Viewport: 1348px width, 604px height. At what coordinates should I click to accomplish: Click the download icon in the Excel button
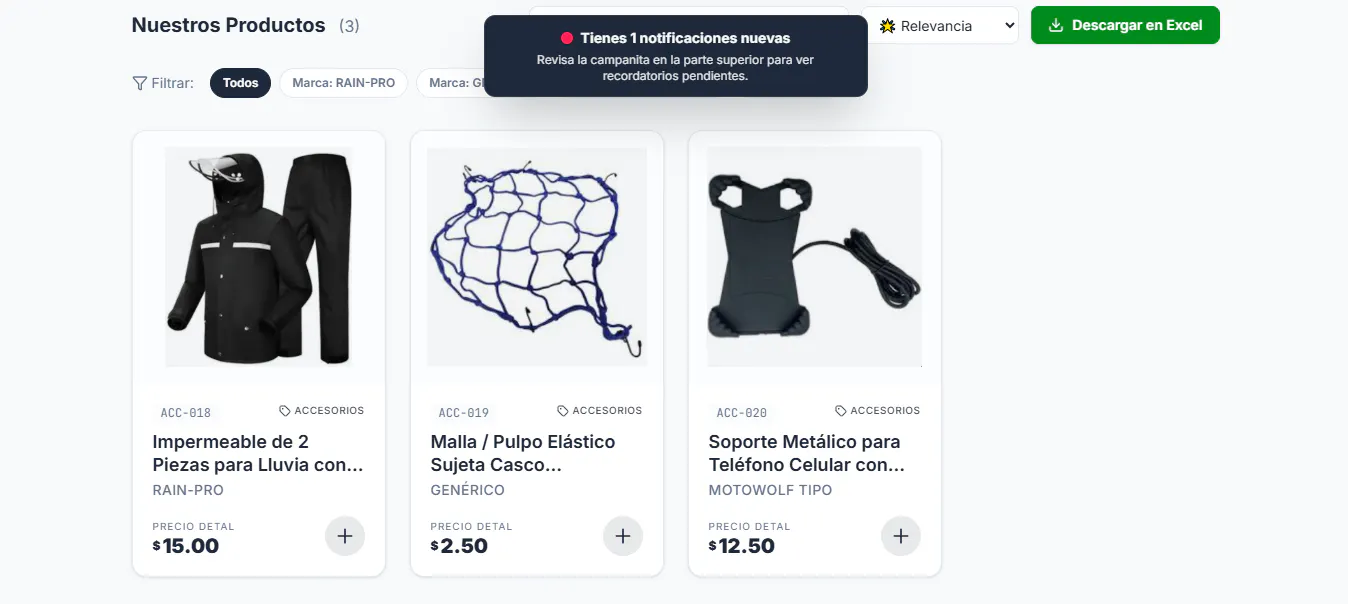point(1055,25)
